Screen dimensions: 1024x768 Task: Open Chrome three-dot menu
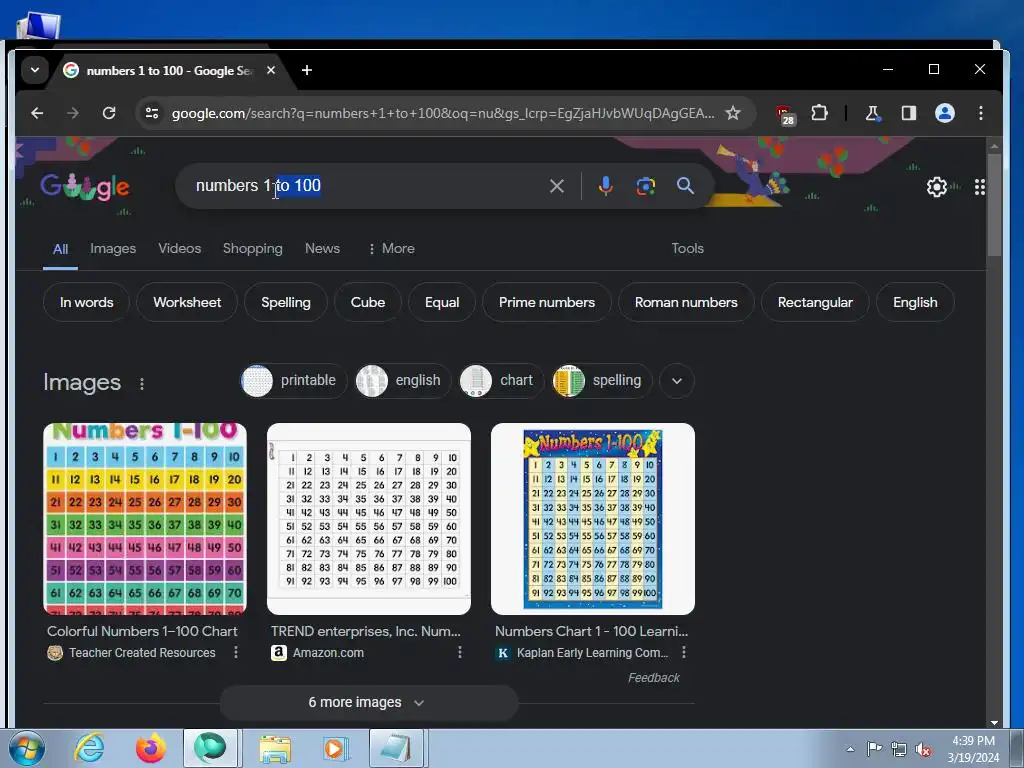click(980, 113)
